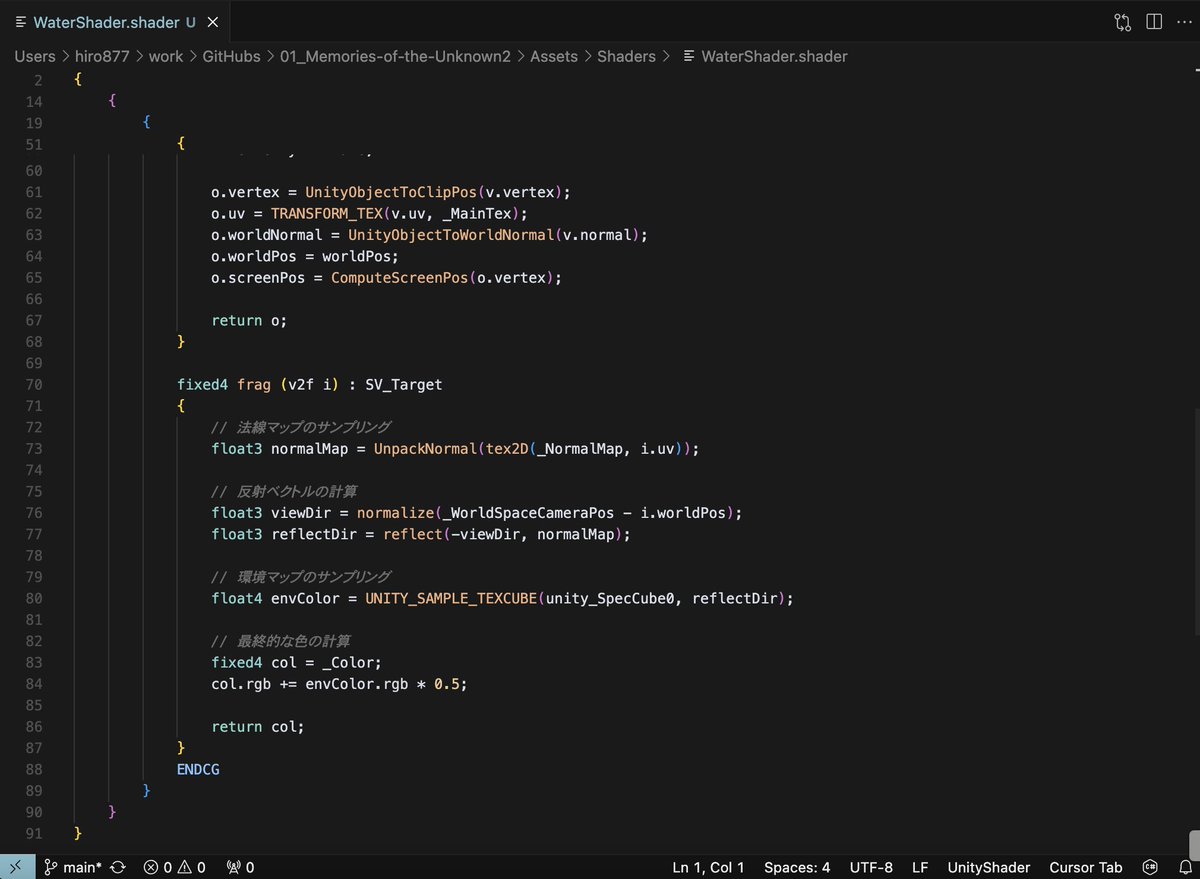Click 'return o;' on line 67
Viewport: 1200px width, 879px height.
click(250, 320)
